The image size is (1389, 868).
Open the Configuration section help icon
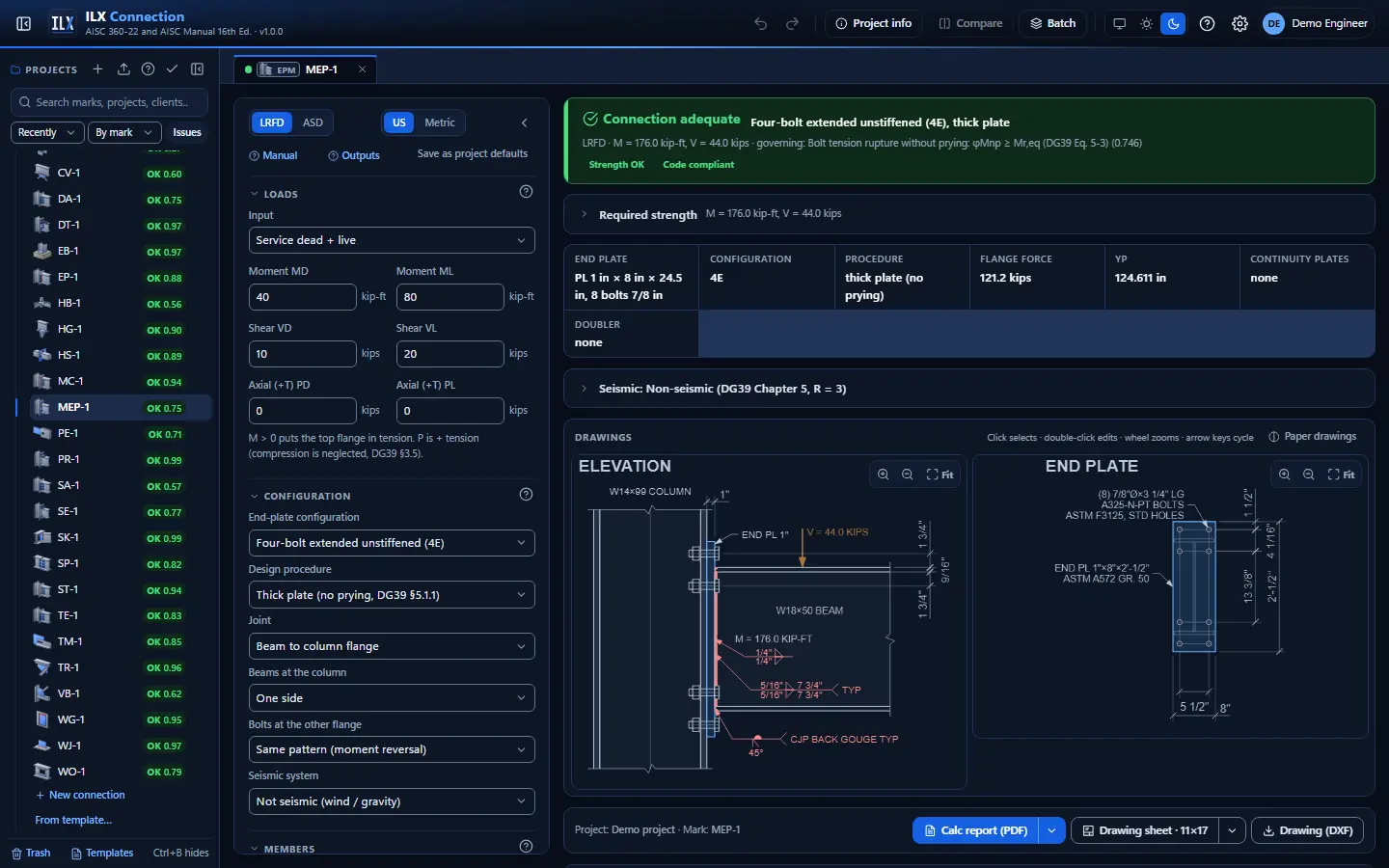(526, 495)
